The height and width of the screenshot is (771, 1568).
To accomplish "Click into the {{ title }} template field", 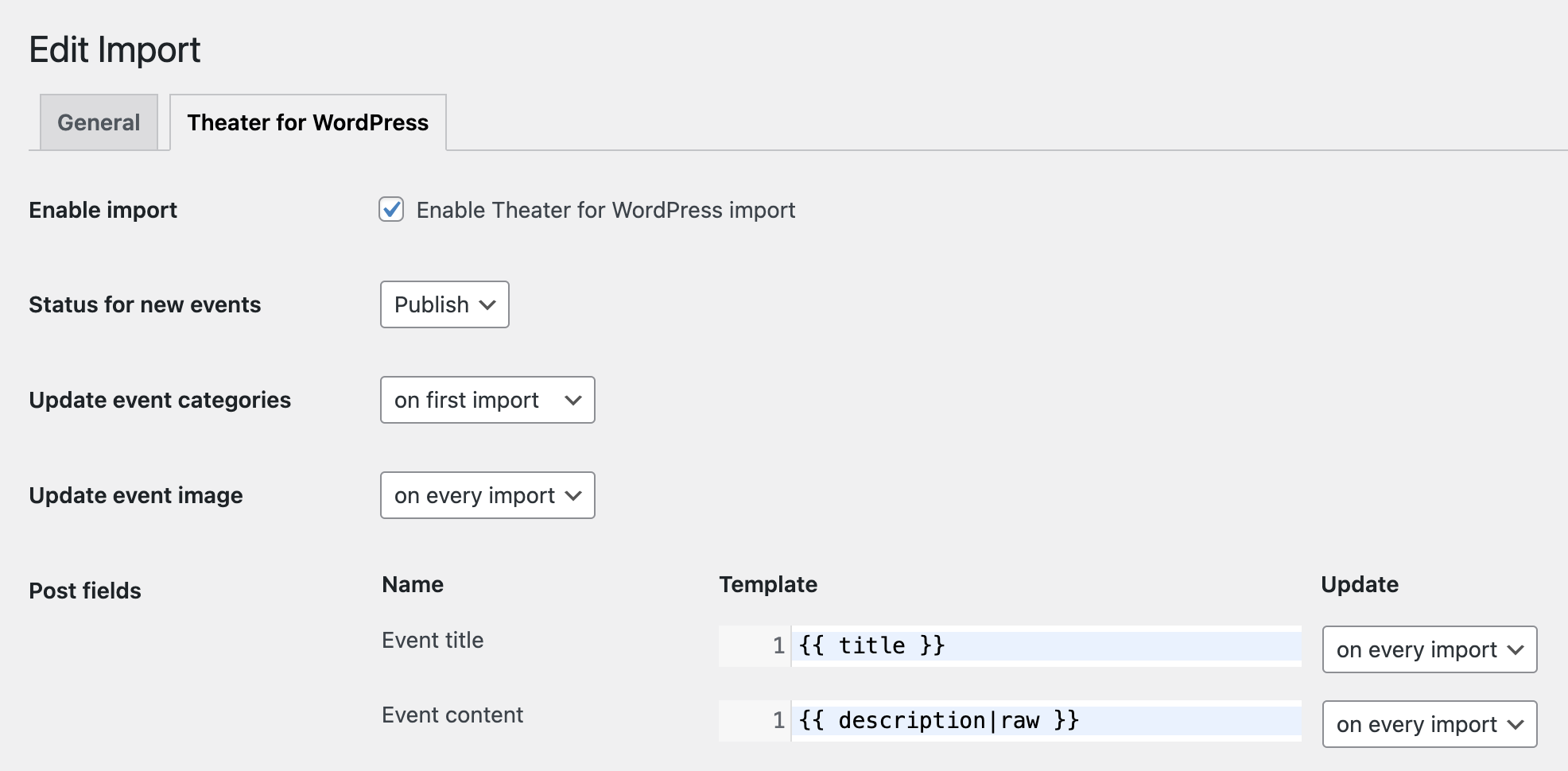I will tap(1045, 645).
